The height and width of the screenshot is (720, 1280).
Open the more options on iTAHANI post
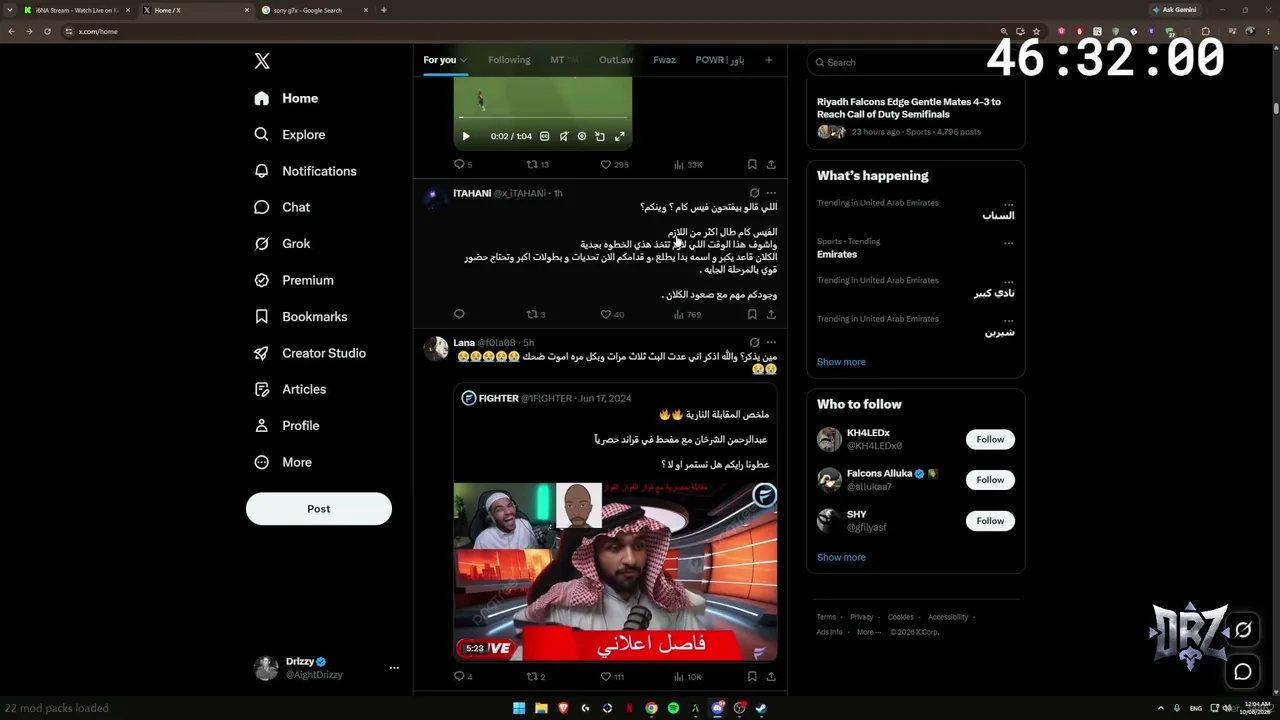pyautogui.click(x=771, y=193)
